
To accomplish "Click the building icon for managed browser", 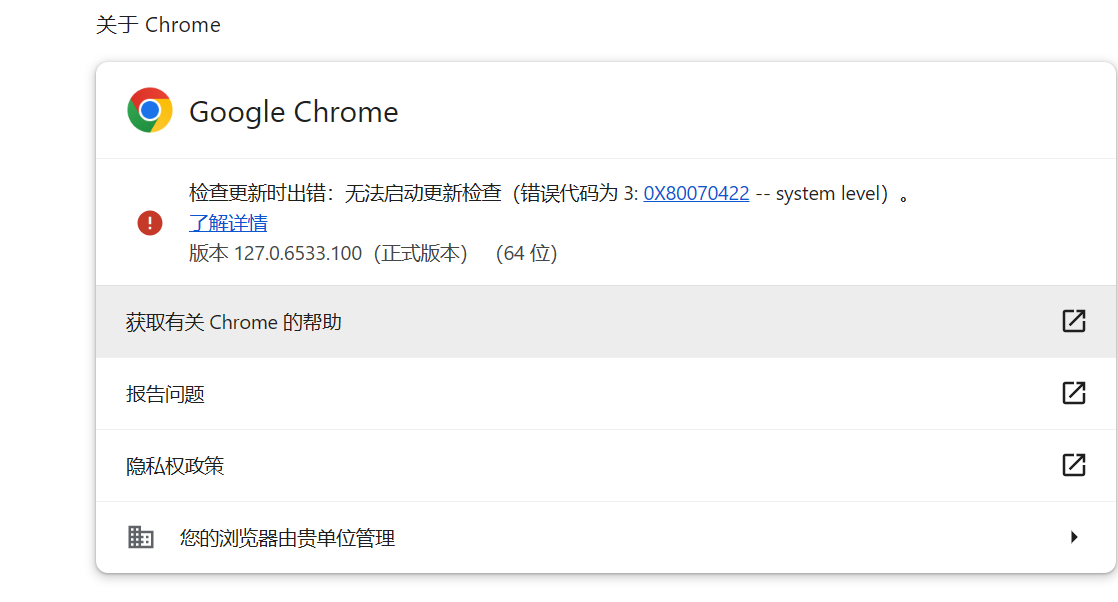I will [141, 537].
